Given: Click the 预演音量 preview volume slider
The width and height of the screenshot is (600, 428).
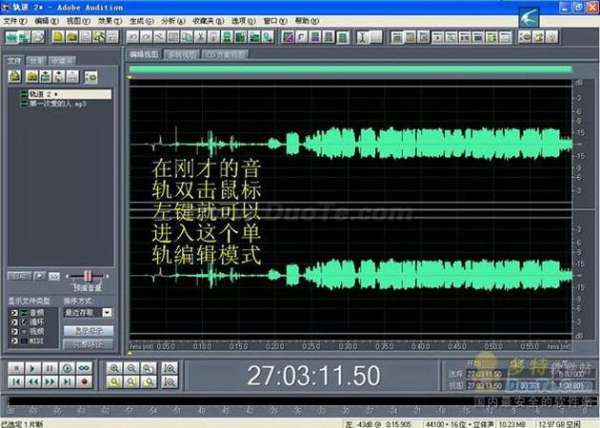Looking at the screenshot, I should tap(87, 276).
